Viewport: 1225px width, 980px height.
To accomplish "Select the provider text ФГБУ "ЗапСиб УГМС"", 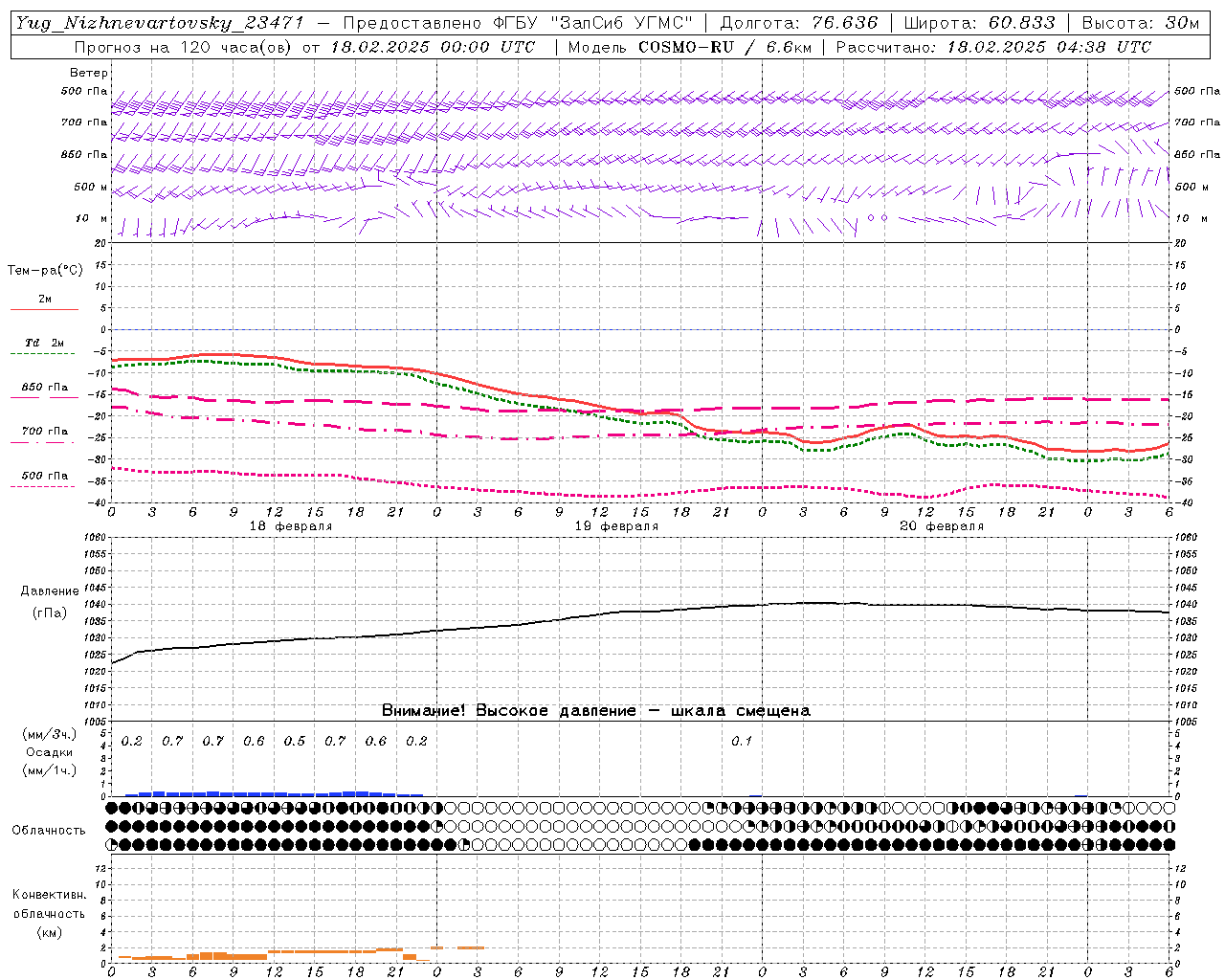I will click(x=584, y=23).
